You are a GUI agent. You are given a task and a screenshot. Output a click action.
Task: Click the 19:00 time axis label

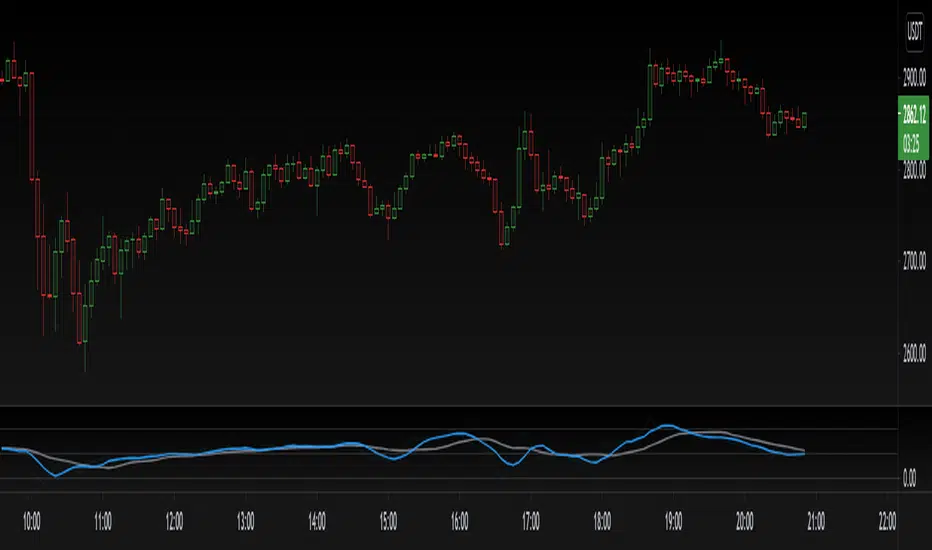pos(673,521)
